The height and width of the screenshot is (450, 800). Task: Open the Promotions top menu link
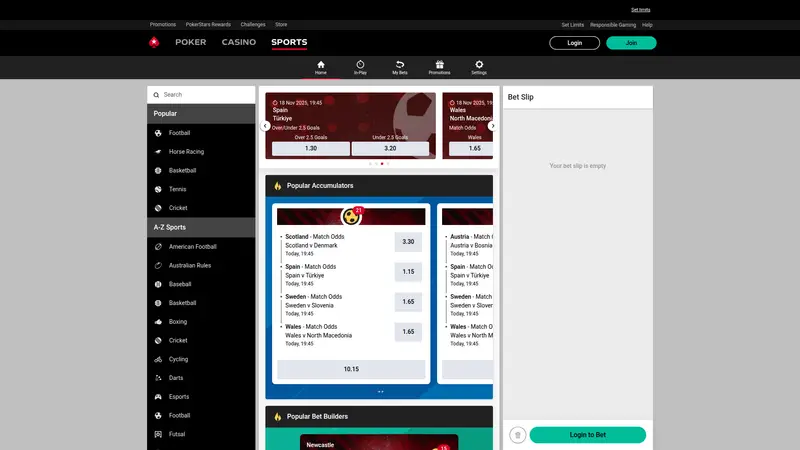point(163,24)
